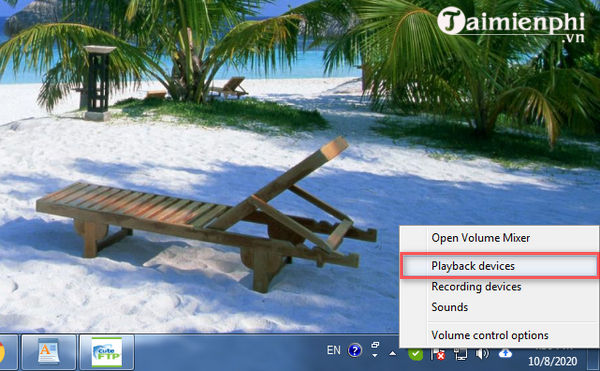Open the CuteFTP taskbar application
The width and height of the screenshot is (600, 371).
(107, 352)
